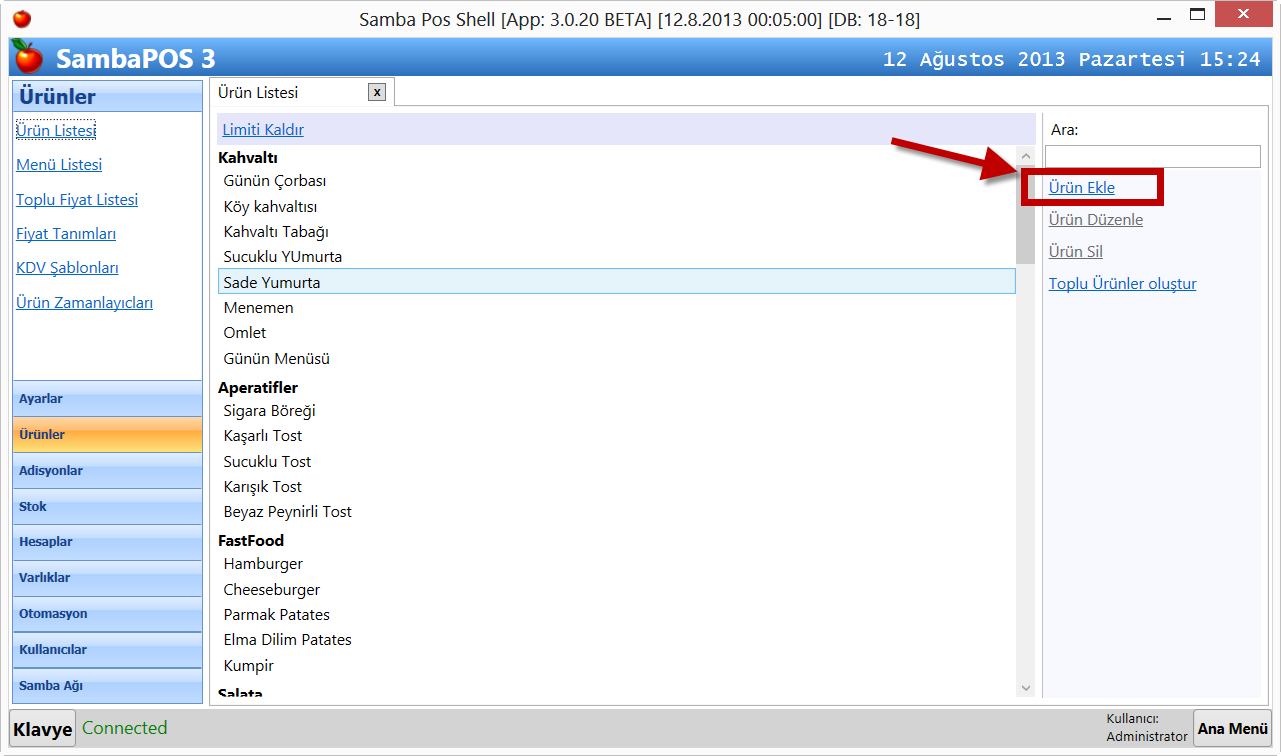Open the Otomasyon section

click(107, 614)
